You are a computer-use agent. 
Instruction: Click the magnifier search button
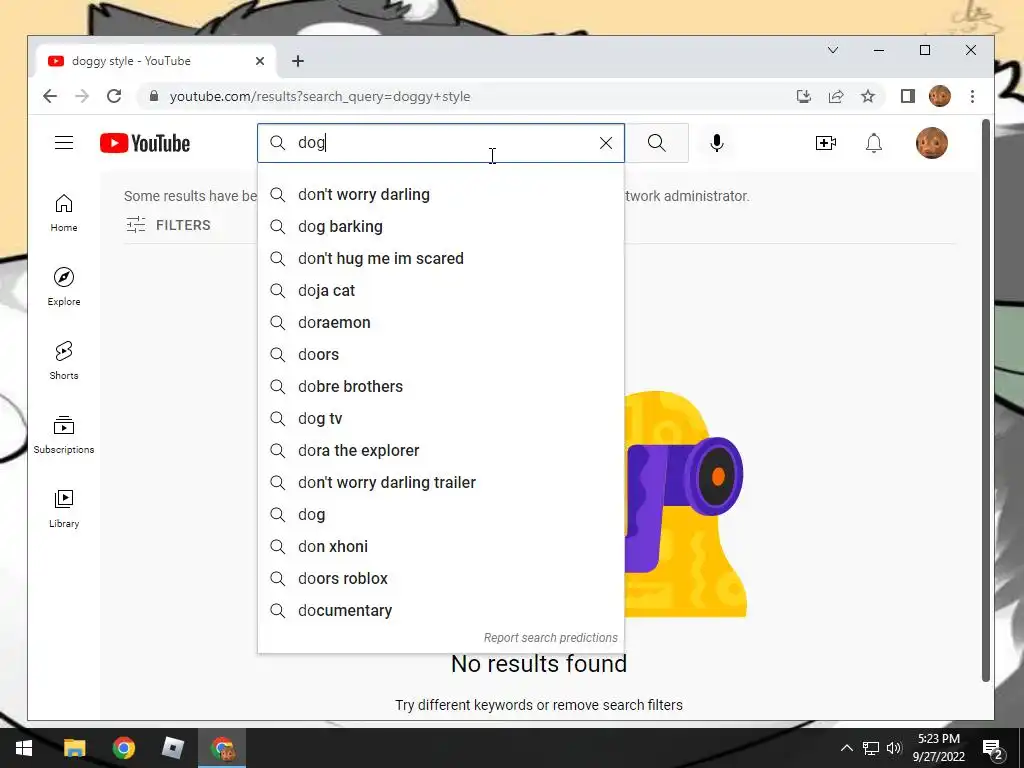(657, 143)
